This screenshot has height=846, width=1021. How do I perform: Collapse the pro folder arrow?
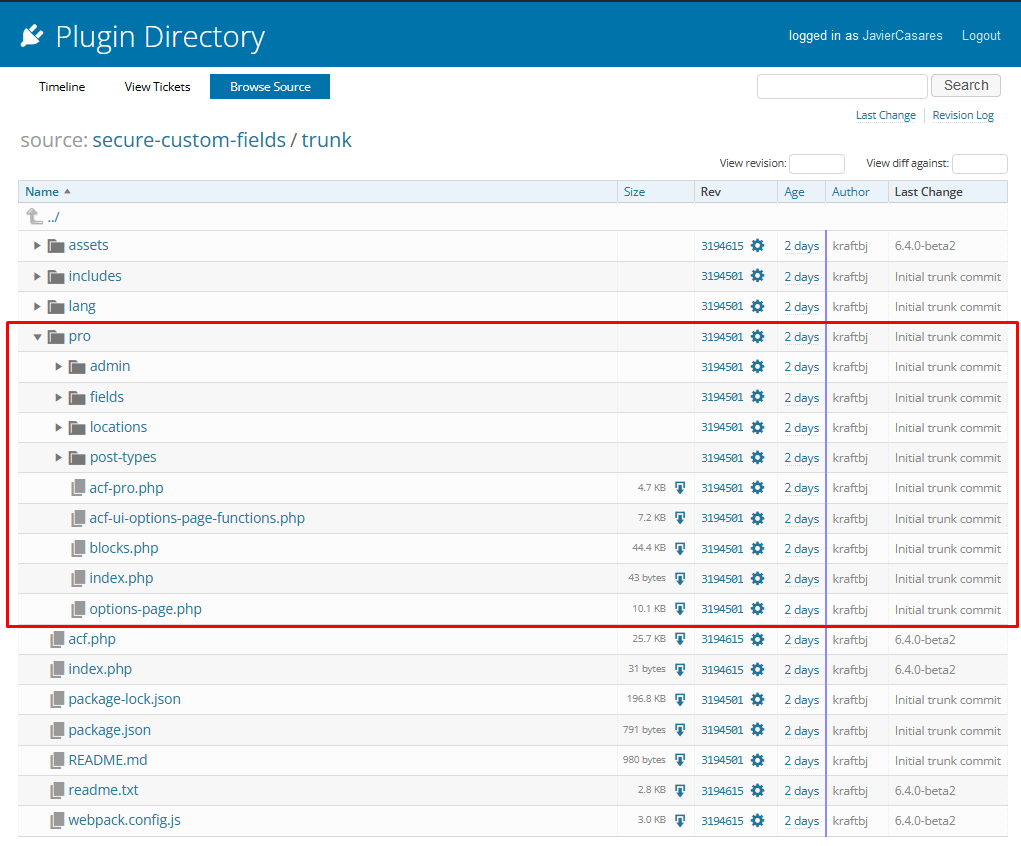pos(37,337)
